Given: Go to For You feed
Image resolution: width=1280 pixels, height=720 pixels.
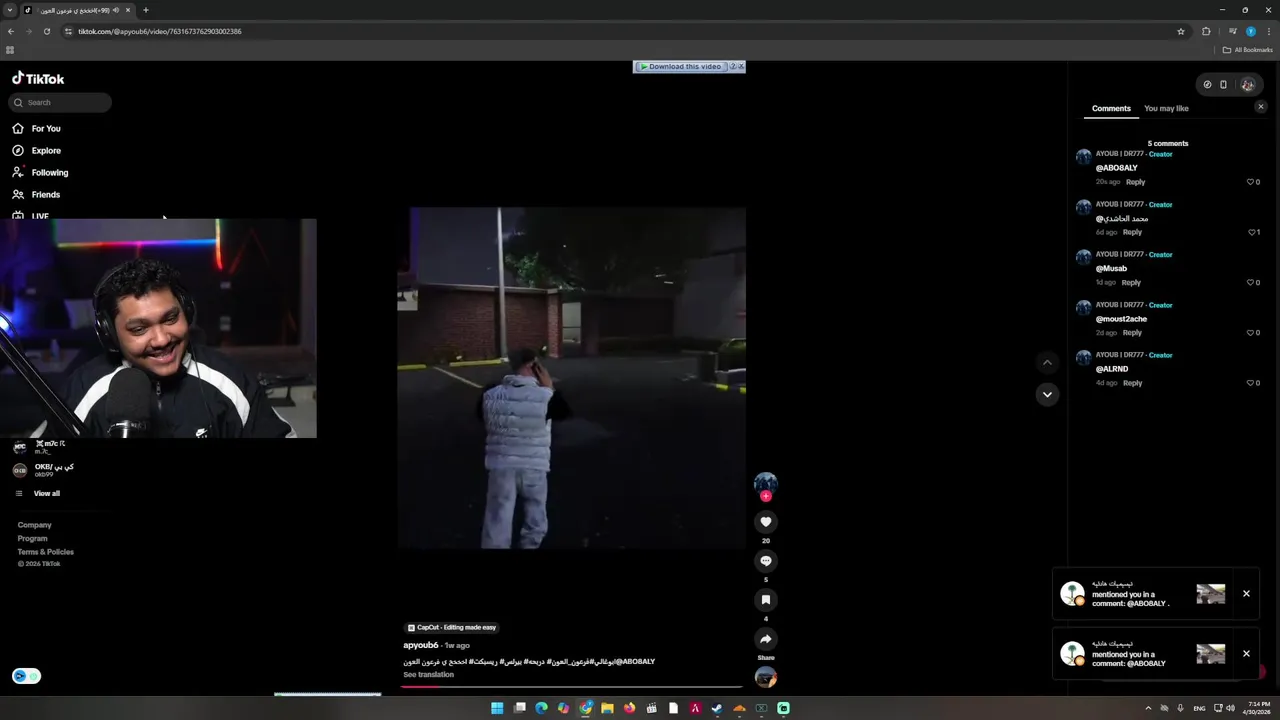Looking at the screenshot, I should (37, 128).
